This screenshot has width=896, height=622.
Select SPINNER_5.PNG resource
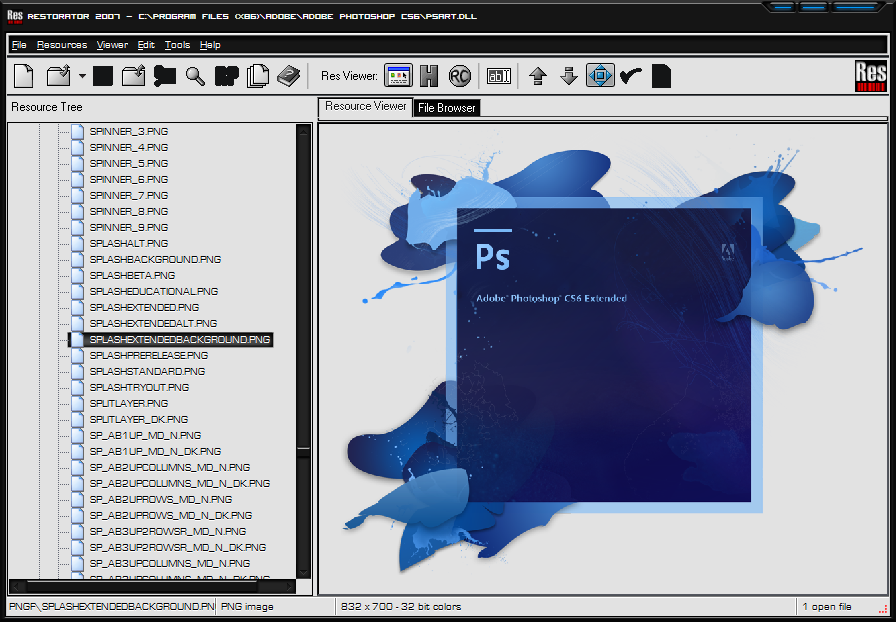[x=129, y=164]
